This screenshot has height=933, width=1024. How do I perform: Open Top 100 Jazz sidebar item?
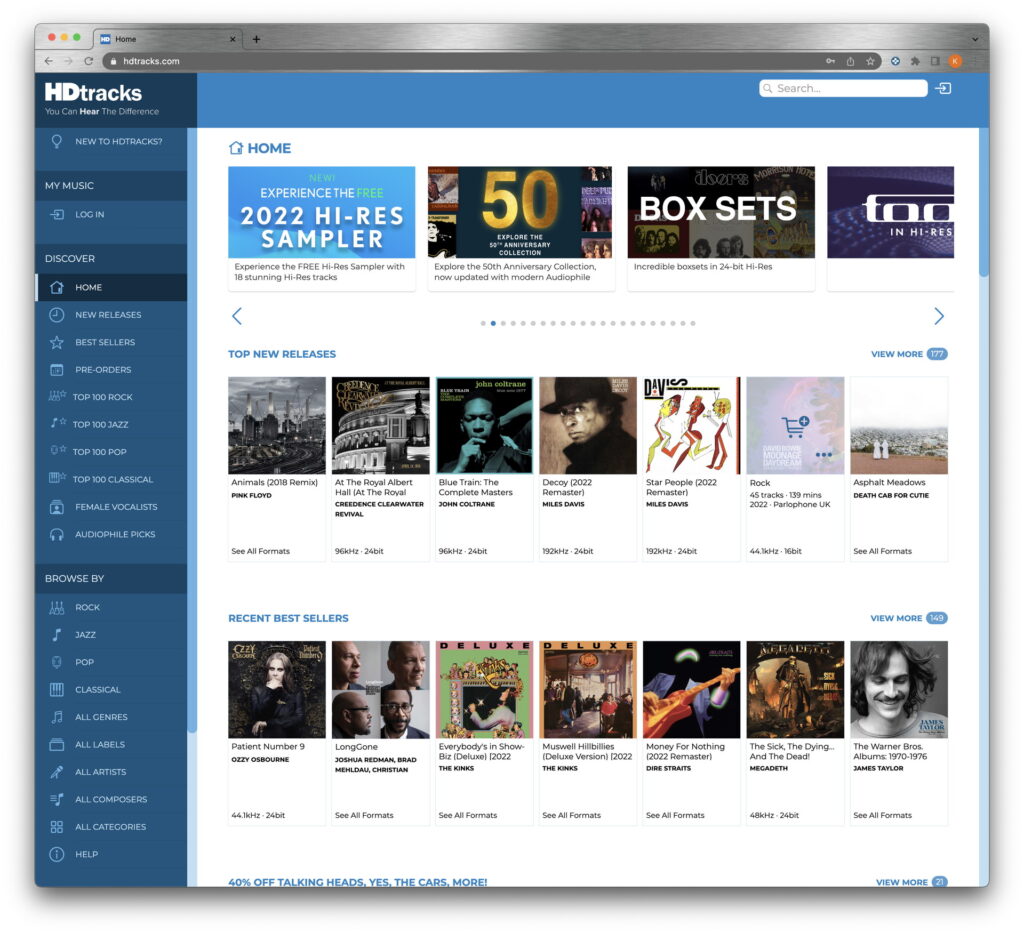(111, 424)
